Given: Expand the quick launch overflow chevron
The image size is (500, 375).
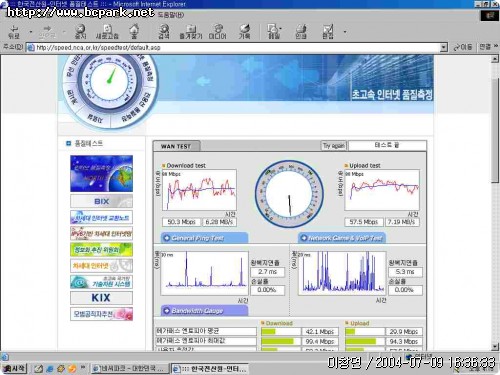Looking at the screenshot, I should [x=83, y=367].
